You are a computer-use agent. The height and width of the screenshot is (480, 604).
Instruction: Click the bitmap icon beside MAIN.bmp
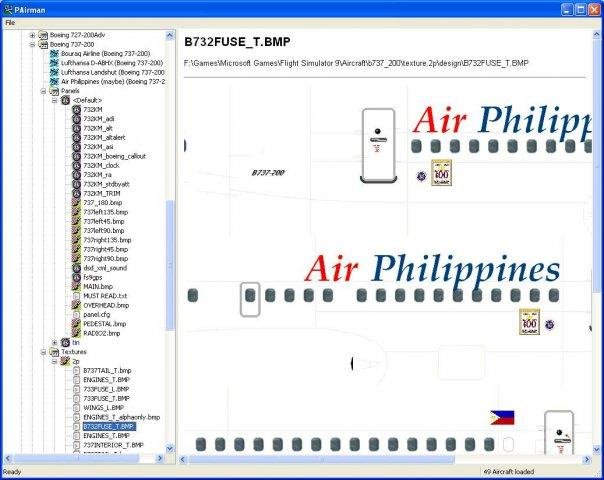tap(76, 287)
